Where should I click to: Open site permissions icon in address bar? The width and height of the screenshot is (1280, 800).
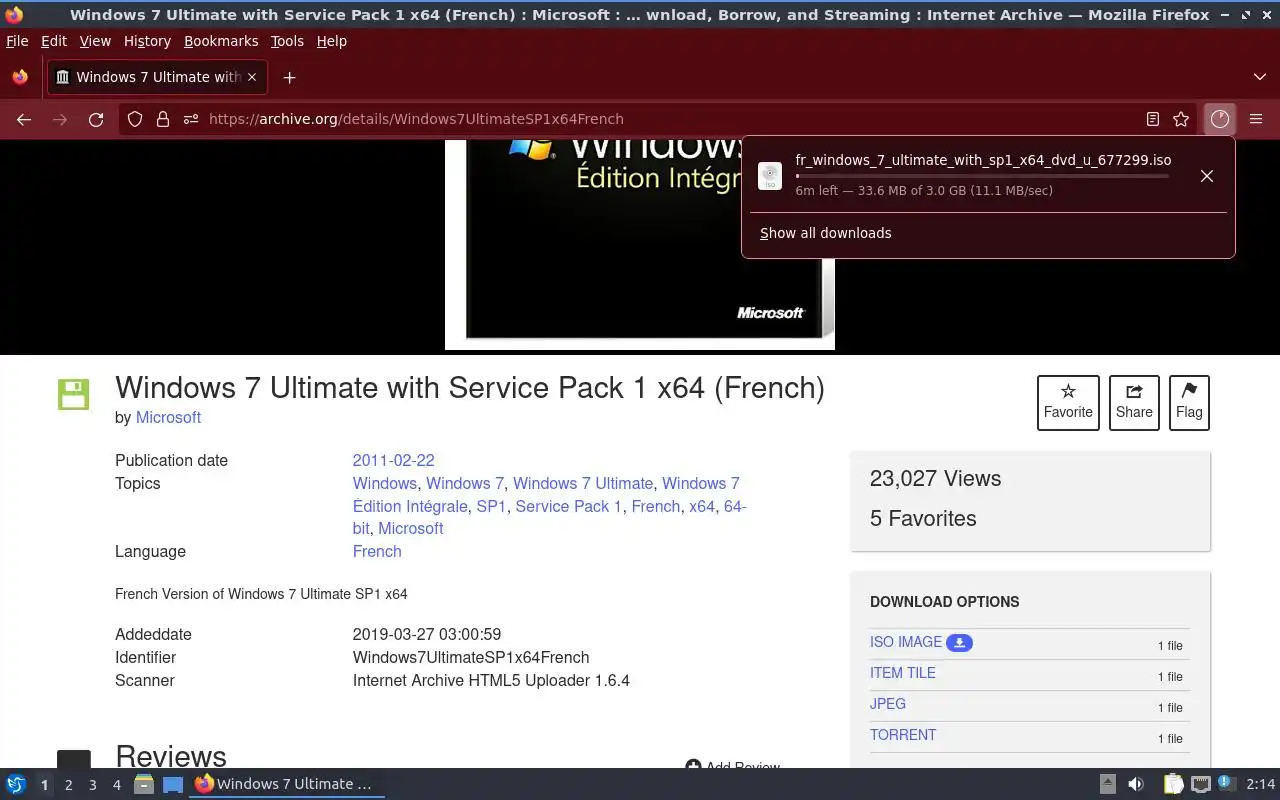pyautogui.click(x=191, y=119)
